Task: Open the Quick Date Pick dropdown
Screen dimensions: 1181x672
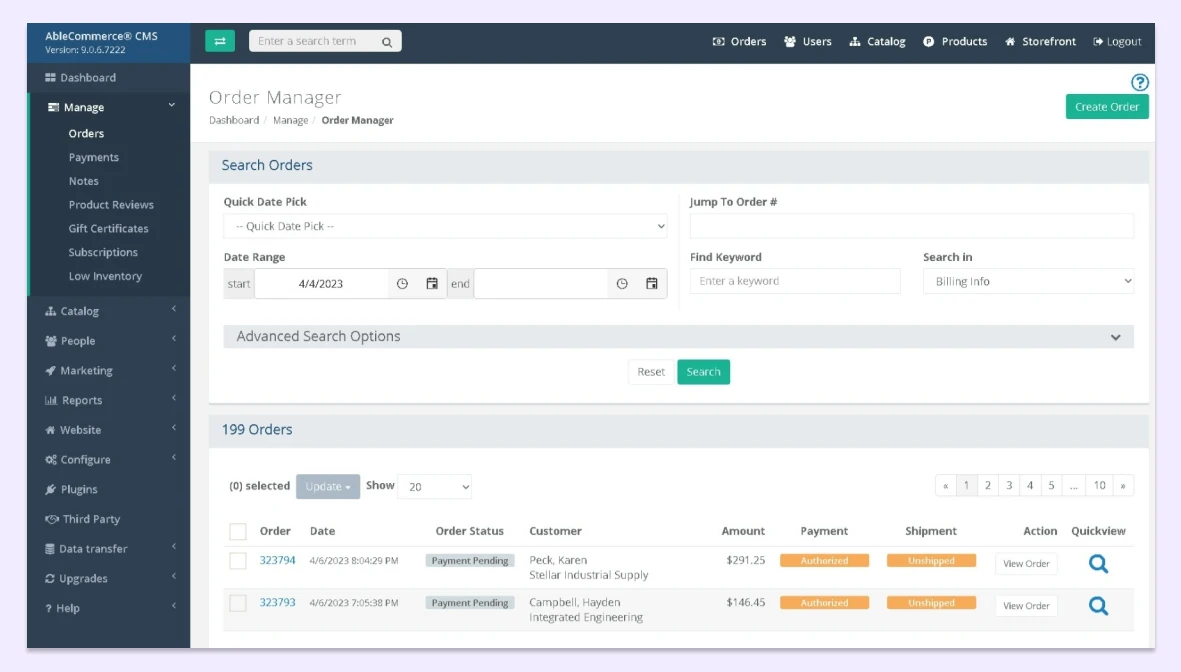Action: pyautogui.click(x=443, y=225)
